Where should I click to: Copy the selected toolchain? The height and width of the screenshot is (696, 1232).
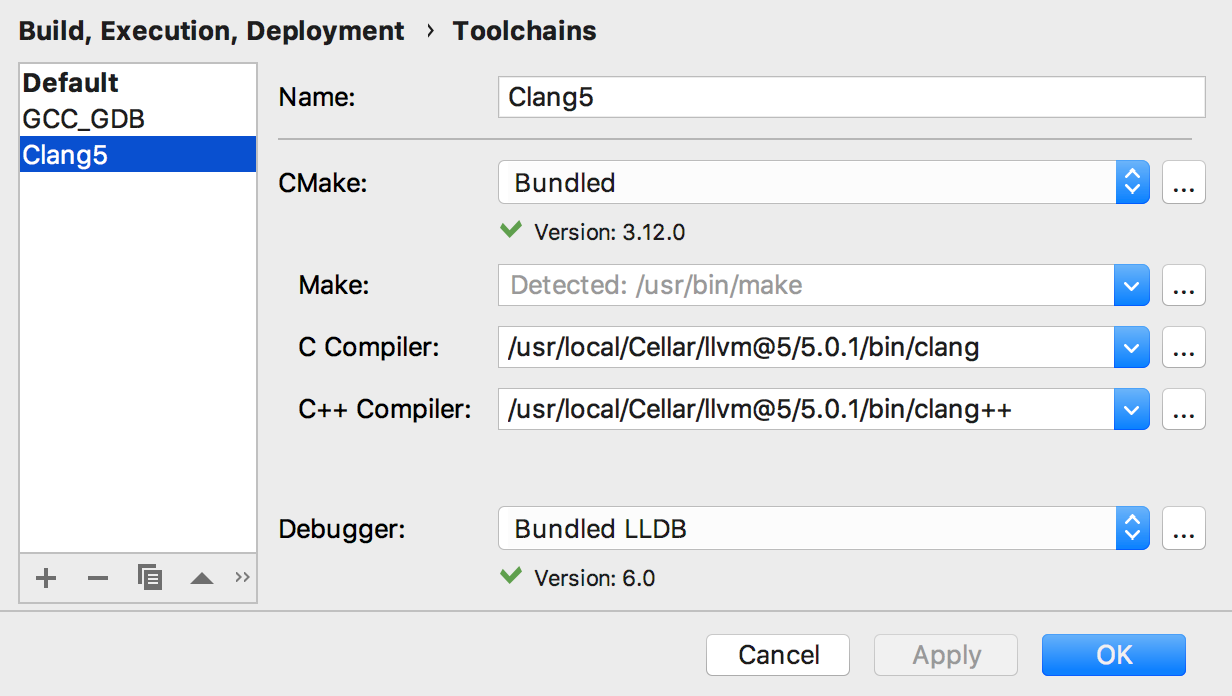click(150, 578)
